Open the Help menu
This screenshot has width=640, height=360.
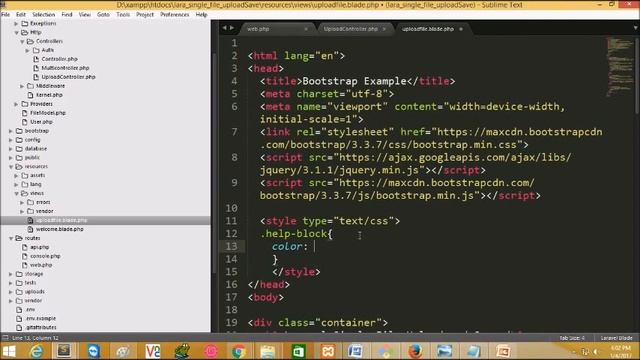pos(201,14)
